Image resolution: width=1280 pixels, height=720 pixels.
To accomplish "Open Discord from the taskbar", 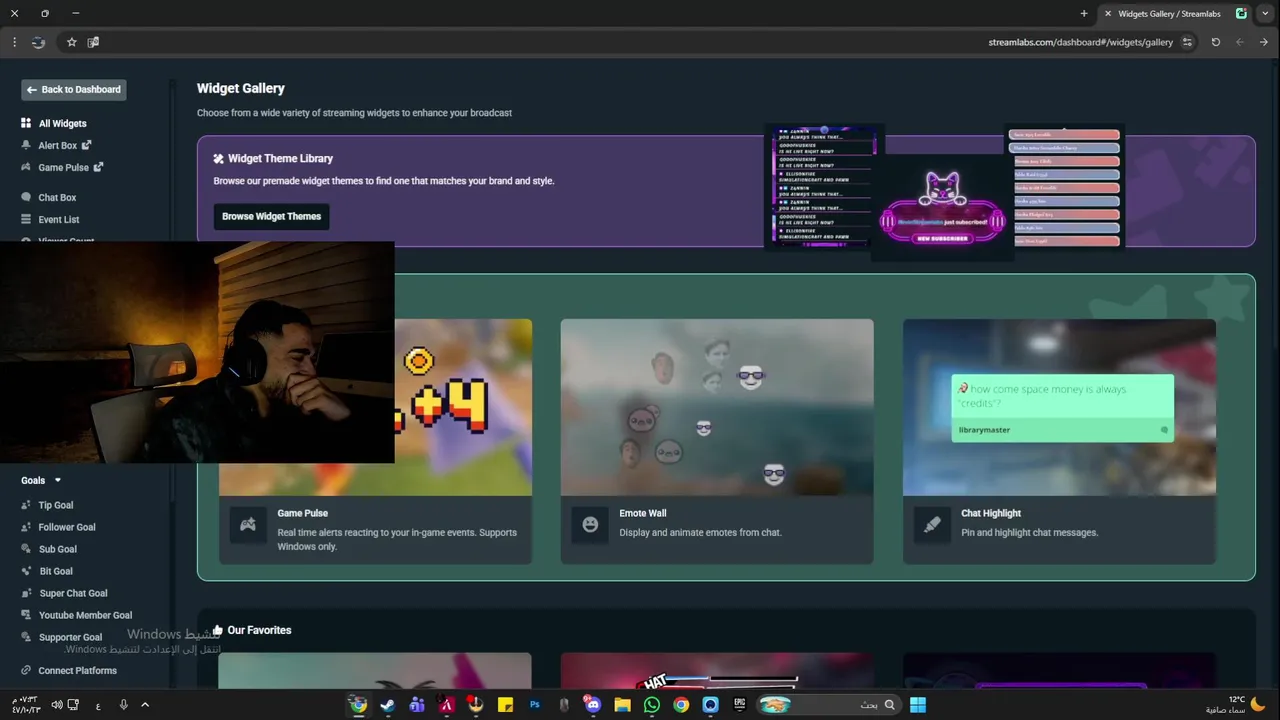I will click(x=593, y=705).
